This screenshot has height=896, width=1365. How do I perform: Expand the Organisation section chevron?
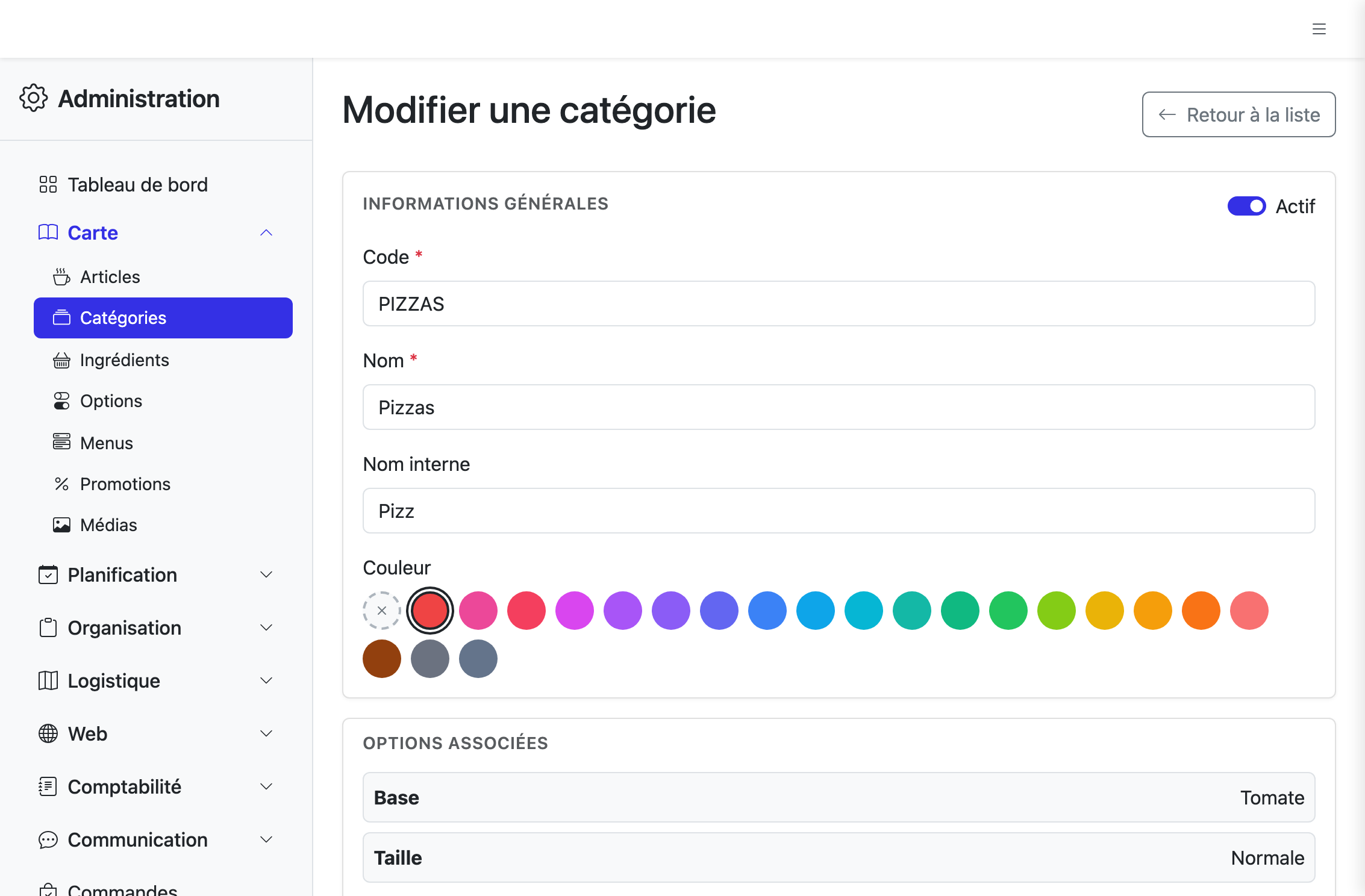click(266, 627)
